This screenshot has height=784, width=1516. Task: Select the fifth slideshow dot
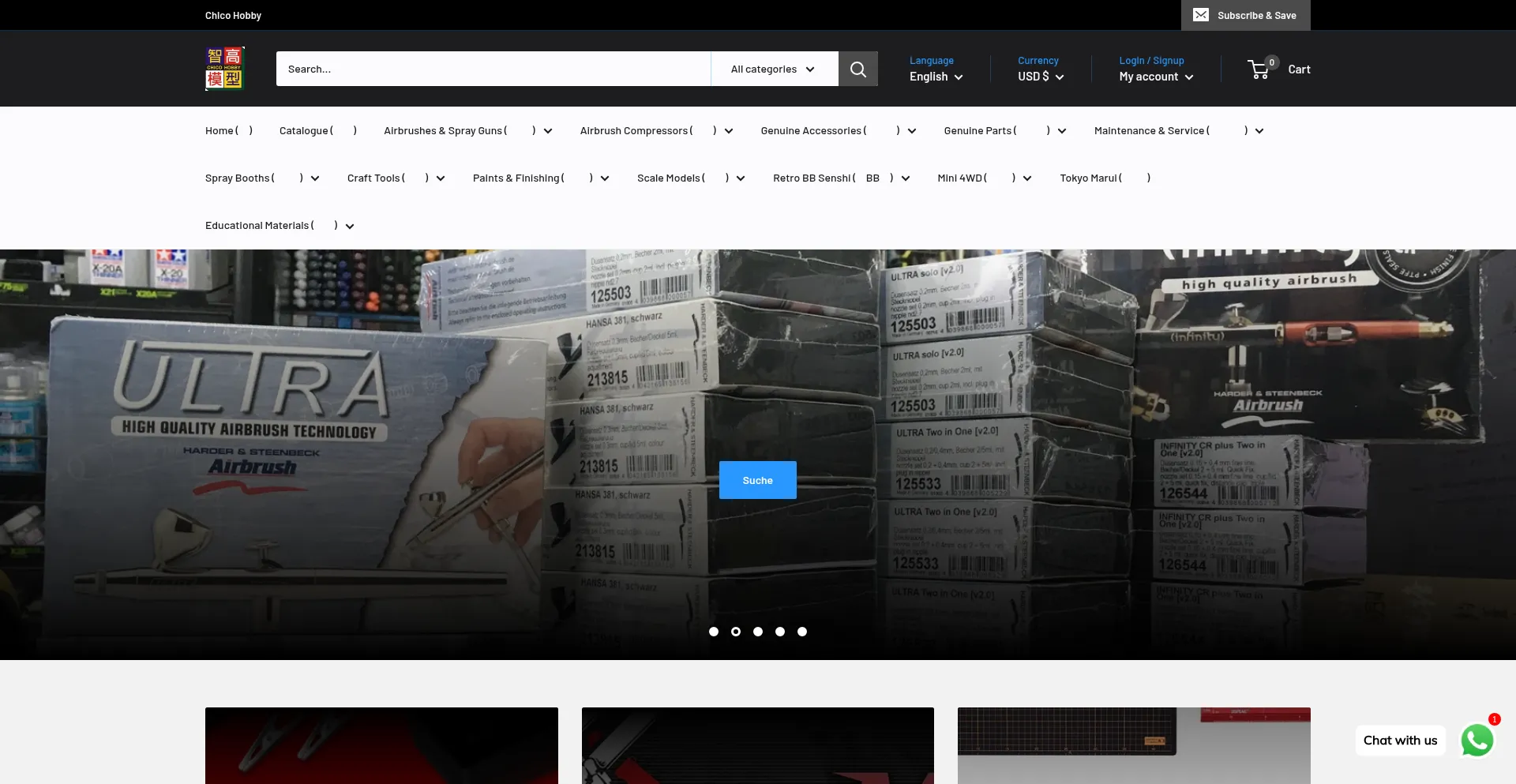pos(802,632)
